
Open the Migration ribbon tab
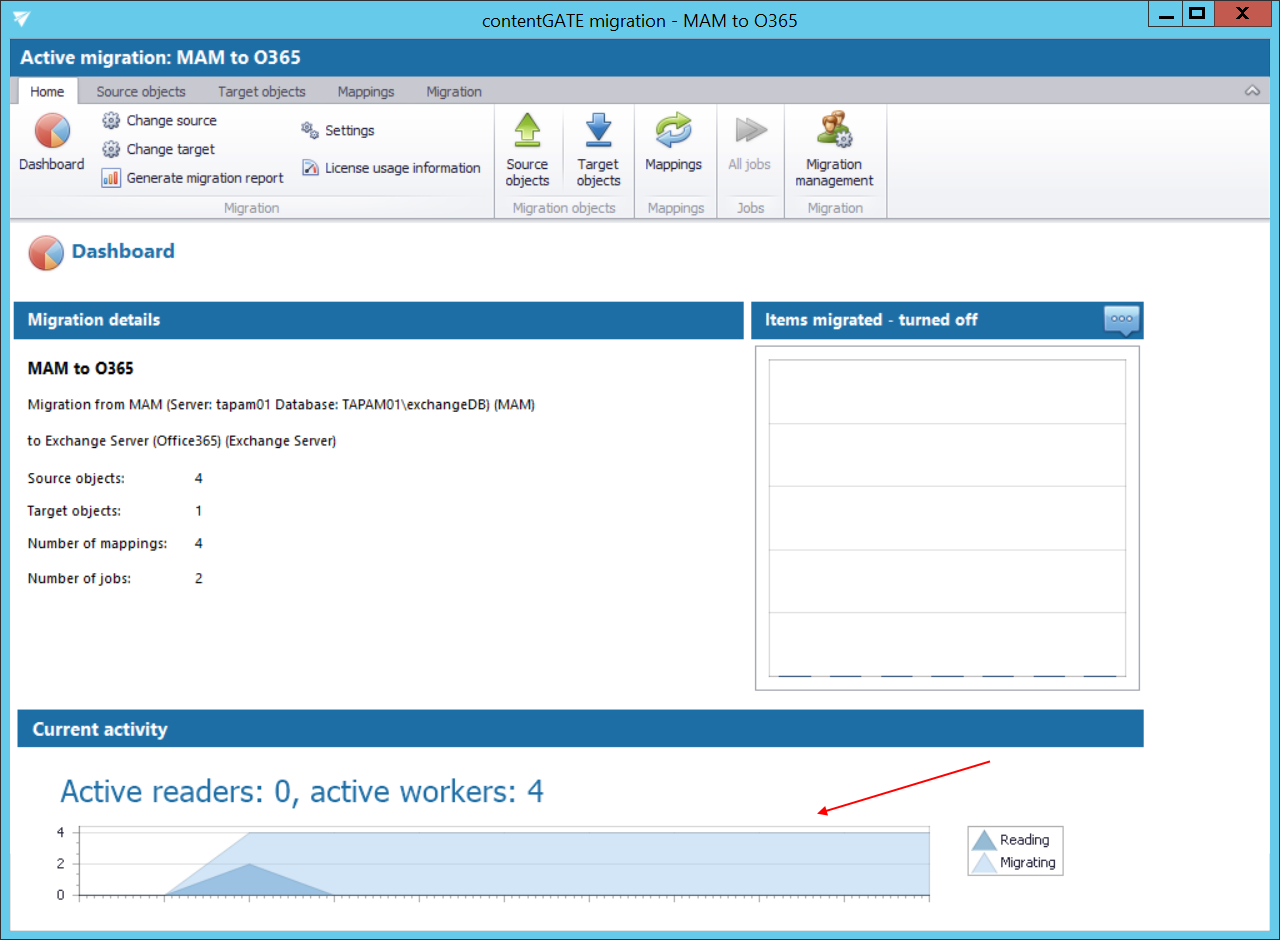(x=454, y=91)
